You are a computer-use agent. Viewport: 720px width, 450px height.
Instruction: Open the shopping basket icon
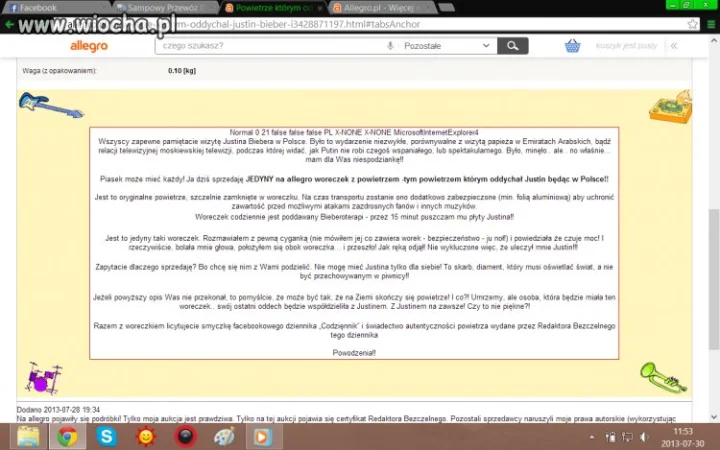573,46
